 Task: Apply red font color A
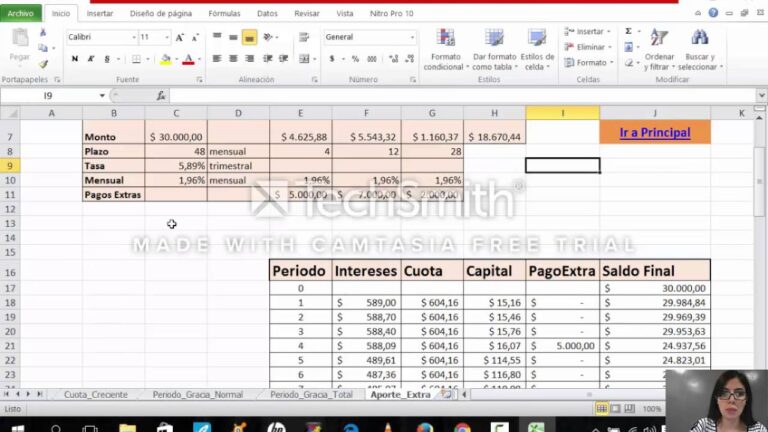pyautogui.click(x=188, y=59)
